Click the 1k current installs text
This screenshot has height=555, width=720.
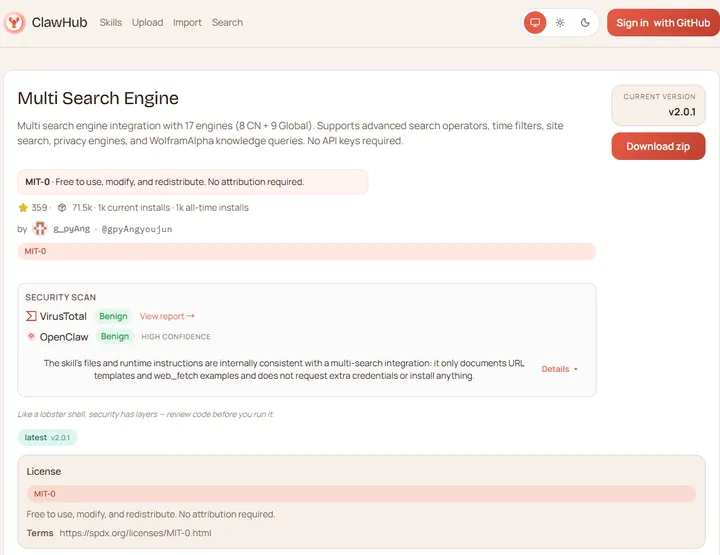coord(134,207)
